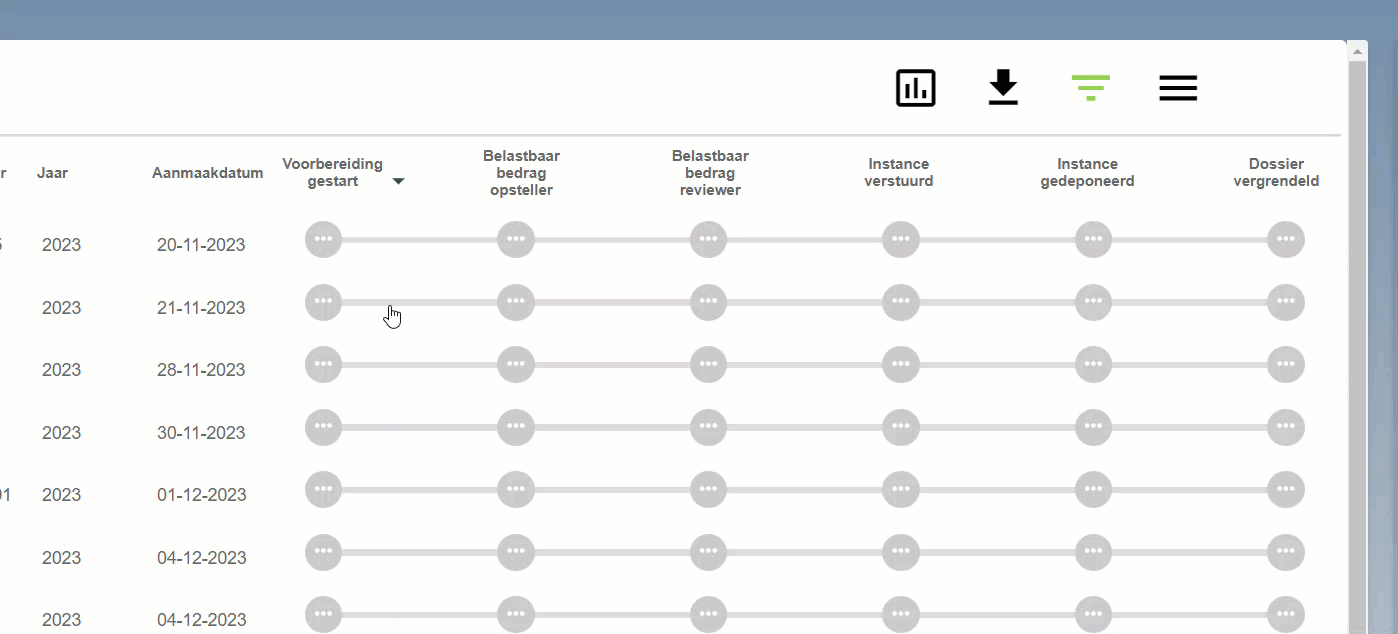Click Belastbaar bedrag opsteller status for 21-11-2023
Screen dimensions: 1398x634
pyautogui.click(x=516, y=302)
